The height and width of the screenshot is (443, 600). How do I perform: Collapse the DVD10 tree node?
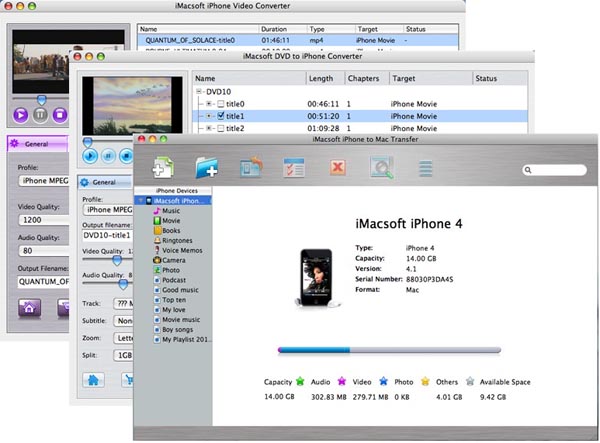[x=198, y=91]
